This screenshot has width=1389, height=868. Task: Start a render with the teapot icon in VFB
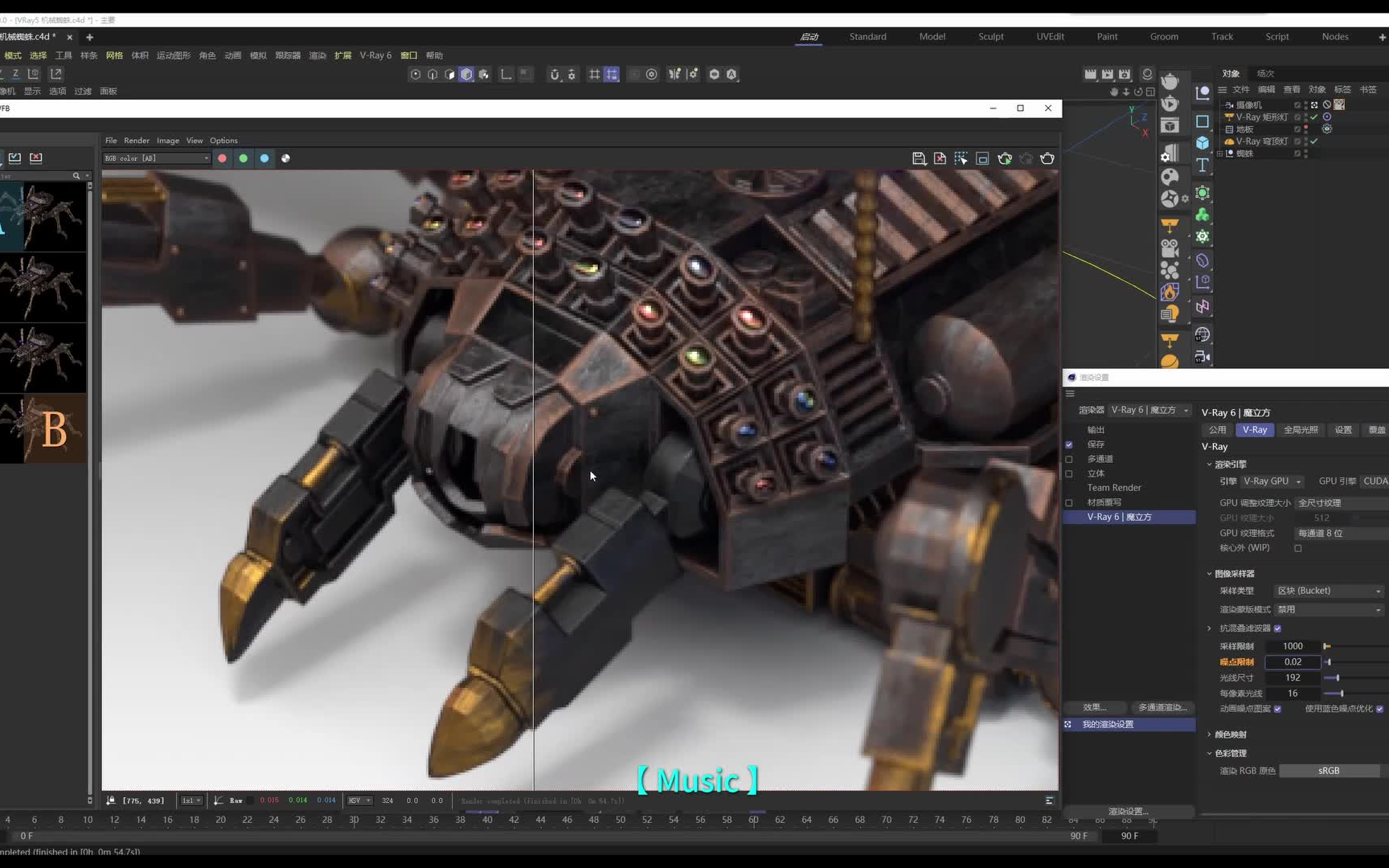point(1005,158)
